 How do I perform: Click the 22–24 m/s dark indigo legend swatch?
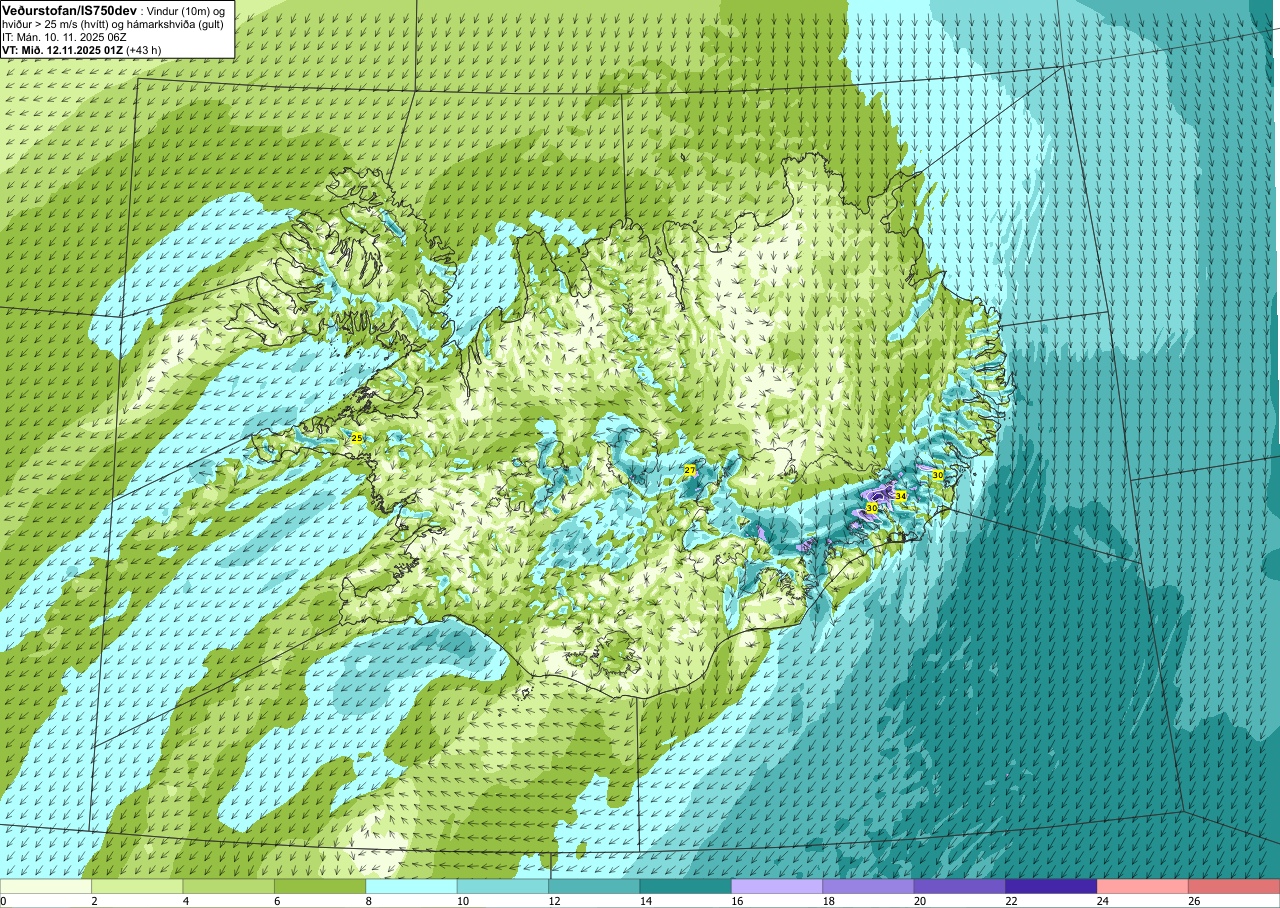coord(1051,887)
